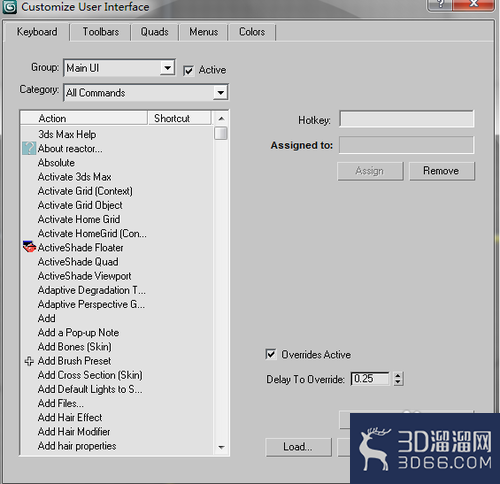Select the Adaptive Degradation T... action
500x484 pixels.
(92, 290)
